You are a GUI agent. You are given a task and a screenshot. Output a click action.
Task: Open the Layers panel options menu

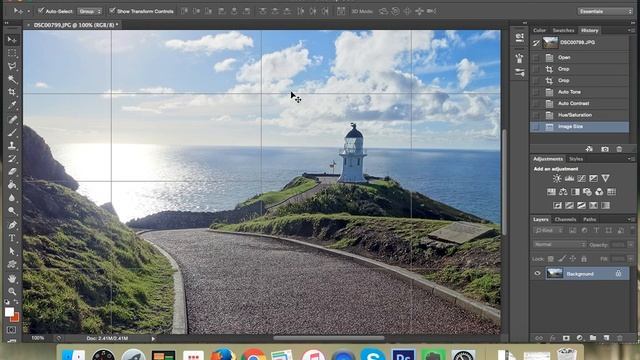[x=630, y=219]
